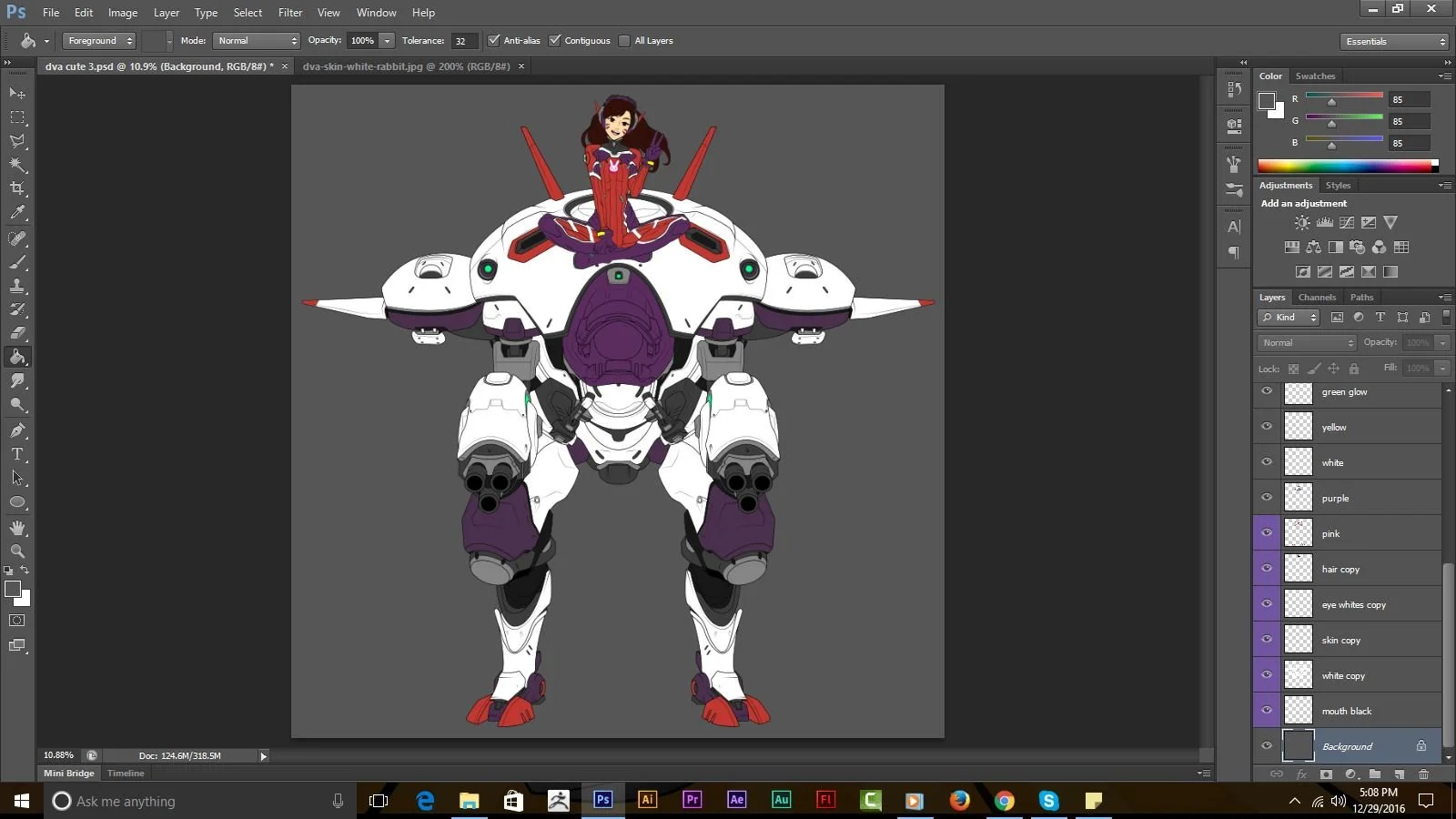Screen dimensions: 1456x819
Task: Open the tool preset picker arrow
Action: [x=46, y=41]
